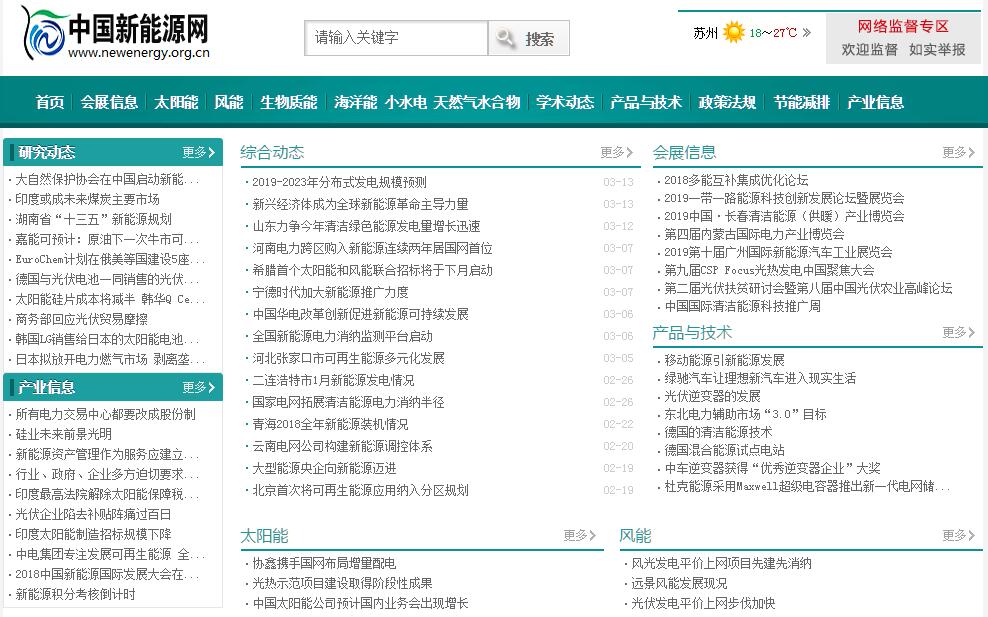
Task: Go to the 首页 navigation tab
Action: (x=50, y=102)
